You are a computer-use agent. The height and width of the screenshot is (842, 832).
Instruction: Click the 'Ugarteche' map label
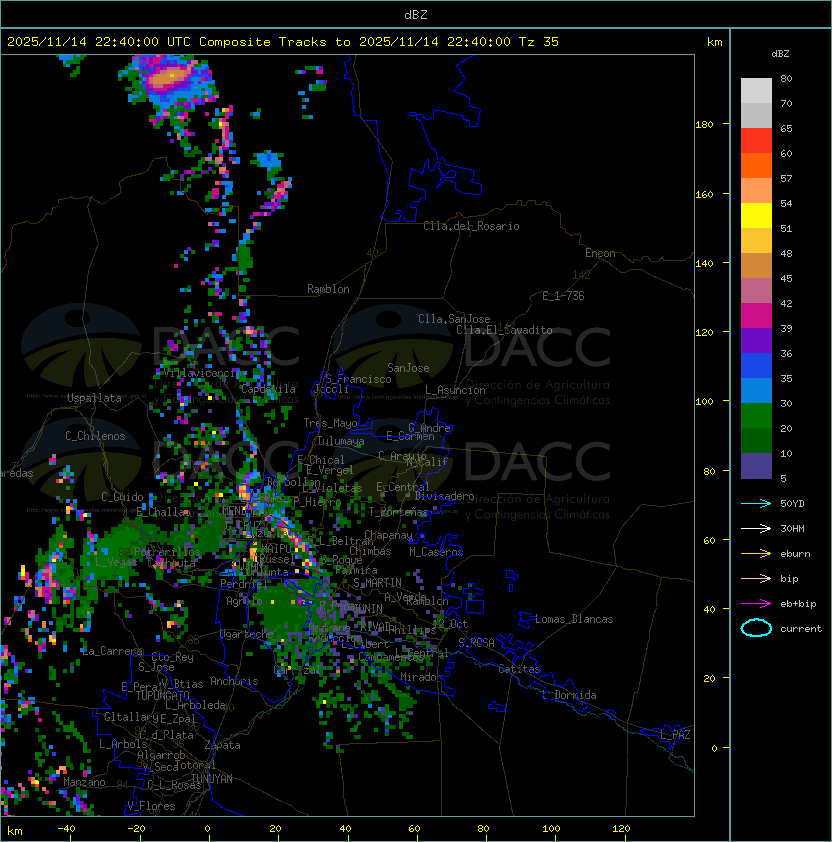[x=247, y=634]
